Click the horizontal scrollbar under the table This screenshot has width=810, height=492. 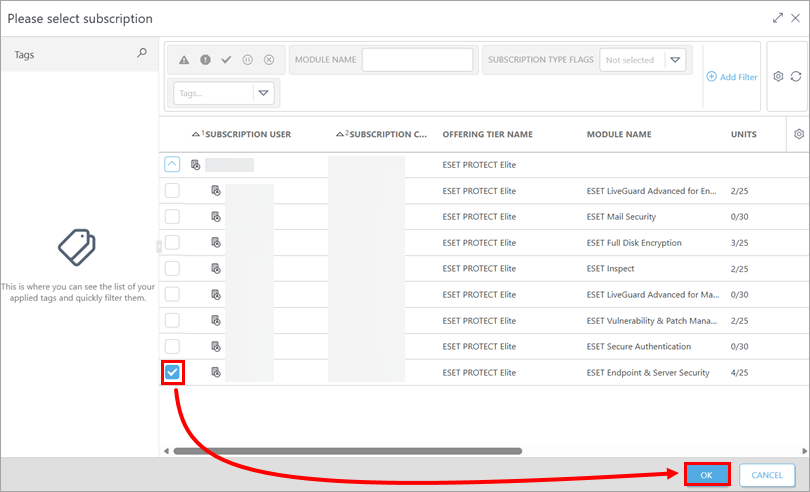coord(350,451)
